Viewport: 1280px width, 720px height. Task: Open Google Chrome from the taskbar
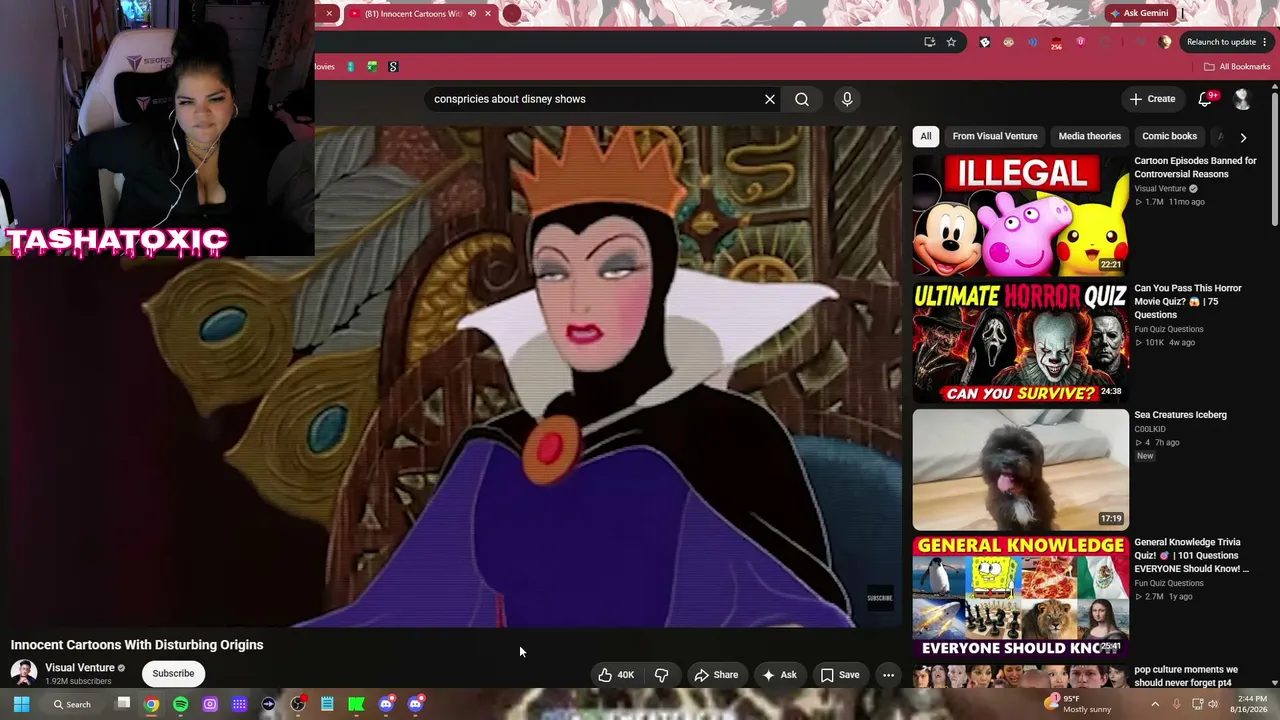pyautogui.click(x=152, y=704)
